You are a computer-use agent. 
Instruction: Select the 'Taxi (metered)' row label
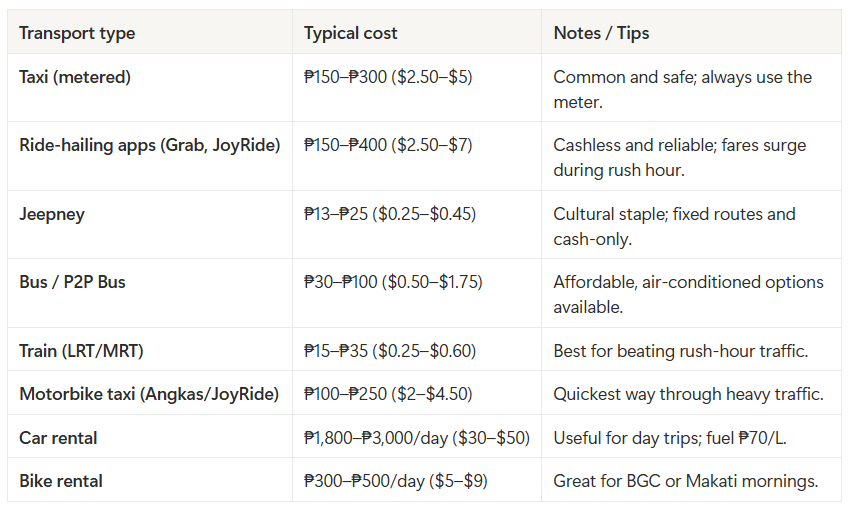(x=75, y=77)
